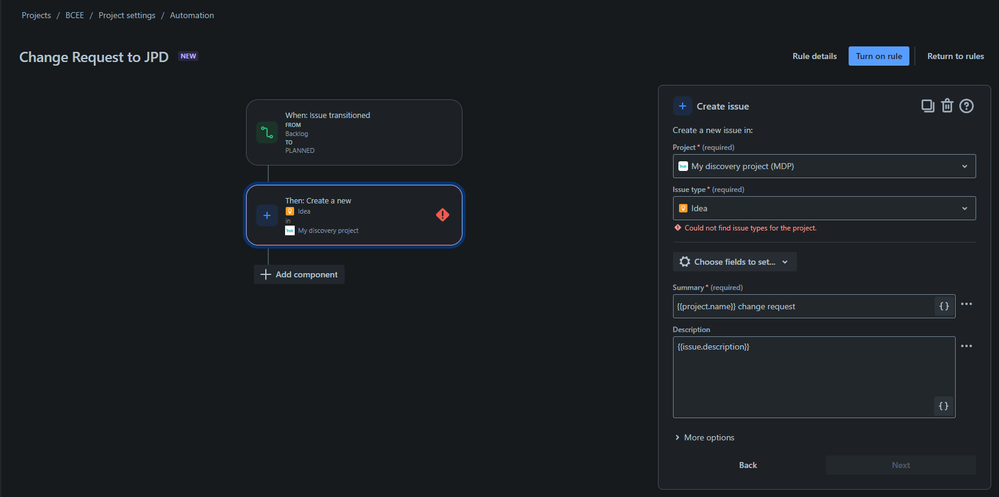Click Turn on rule button
999x497 pixels.
point(879,56)
